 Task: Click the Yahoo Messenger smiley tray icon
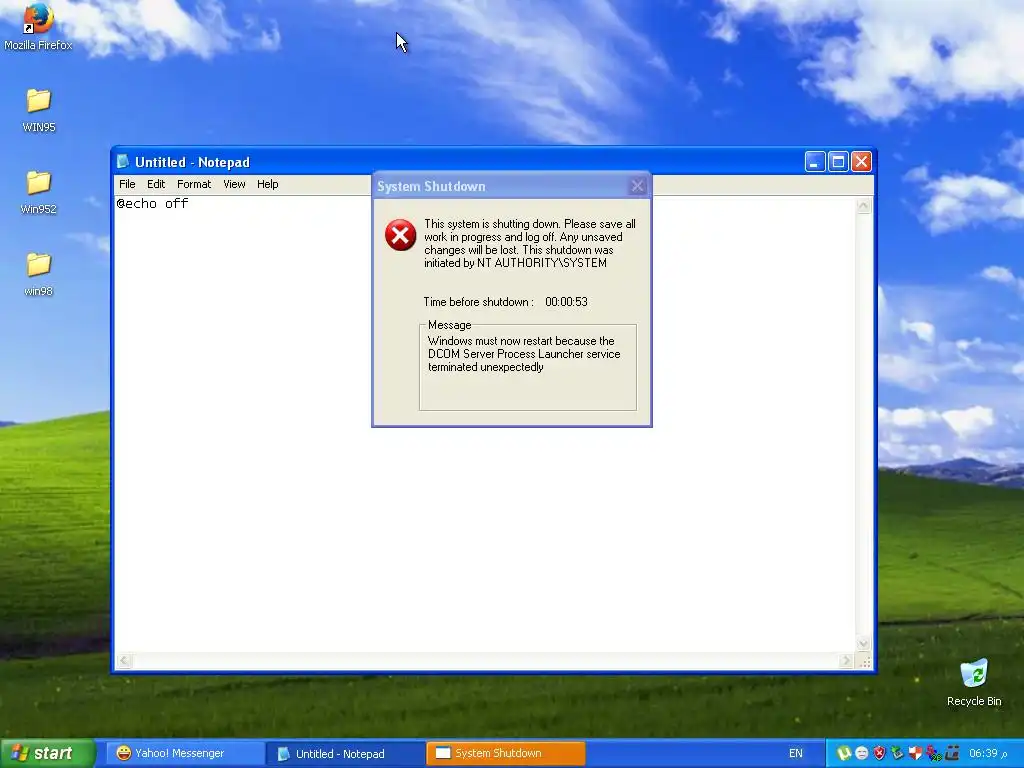click(x=861, y=753)
